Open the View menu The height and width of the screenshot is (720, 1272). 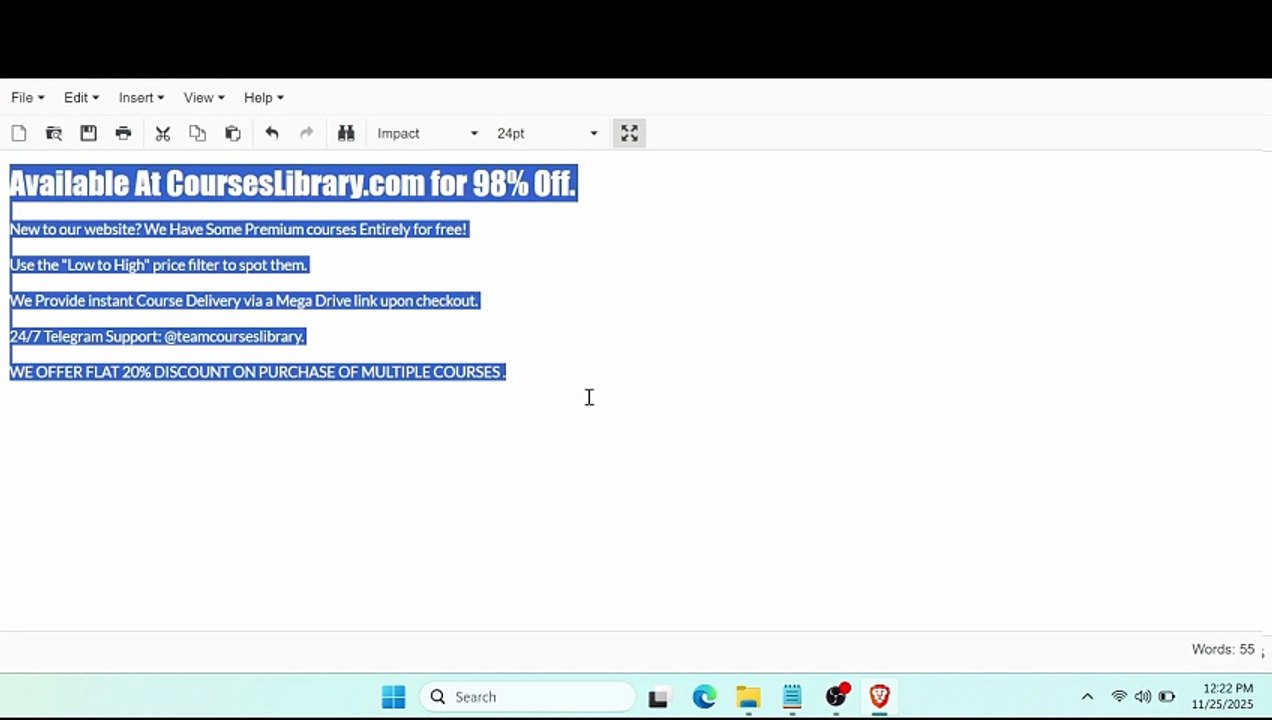point(204,97)
